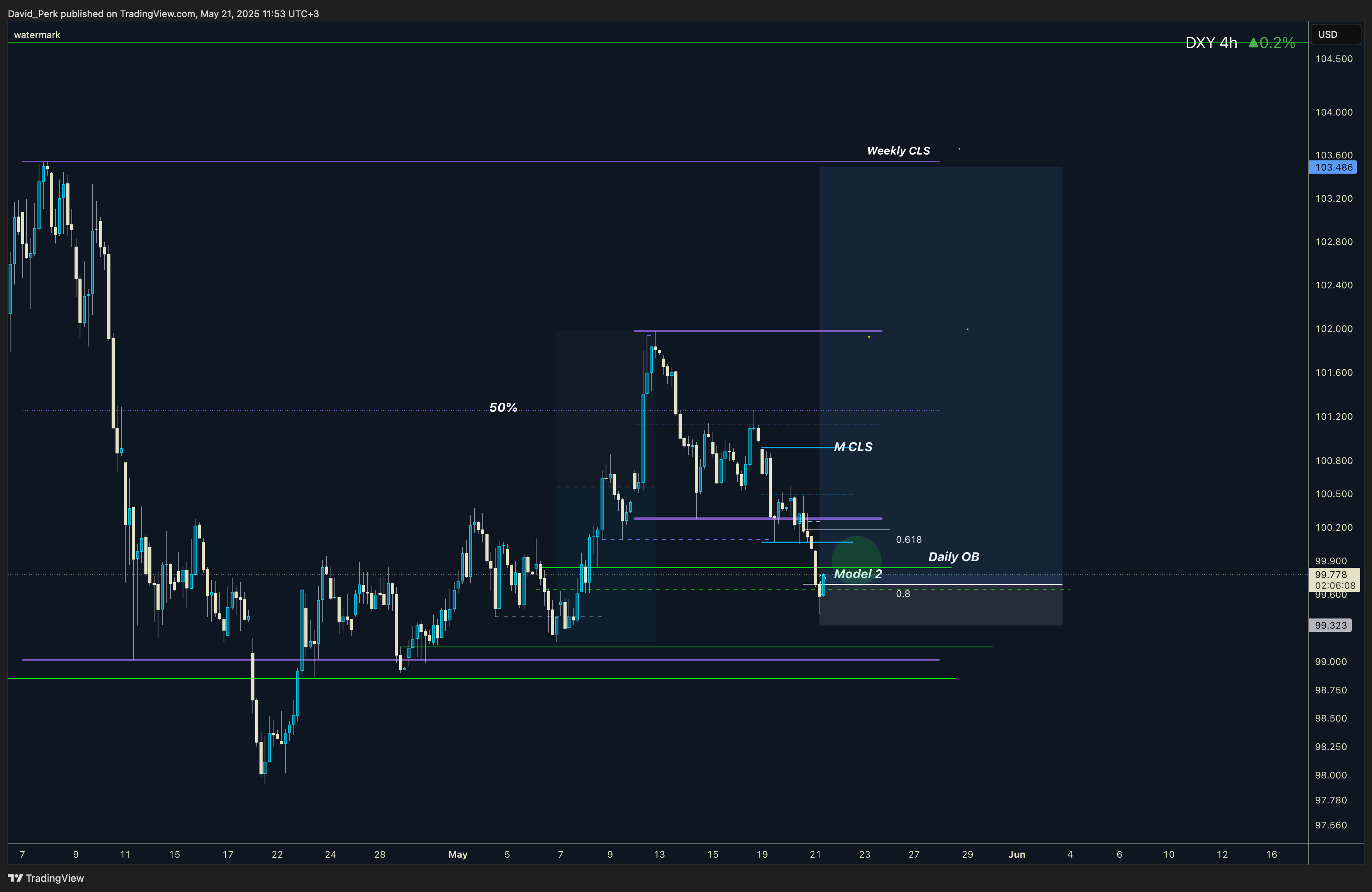
Task: Click the 97.560 price axis label
Action: click(1331, 826)
